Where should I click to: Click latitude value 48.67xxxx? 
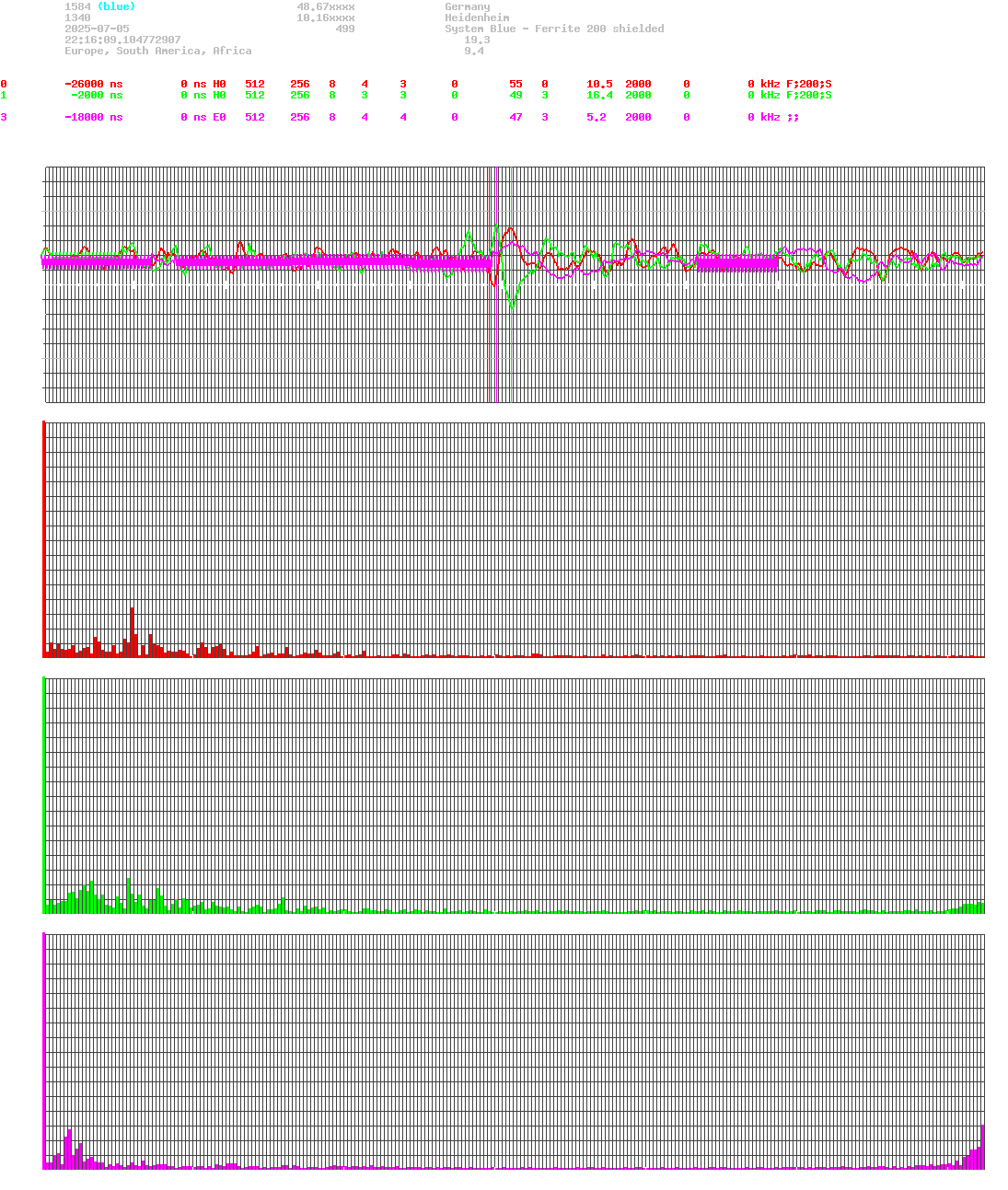click(325, 6)
